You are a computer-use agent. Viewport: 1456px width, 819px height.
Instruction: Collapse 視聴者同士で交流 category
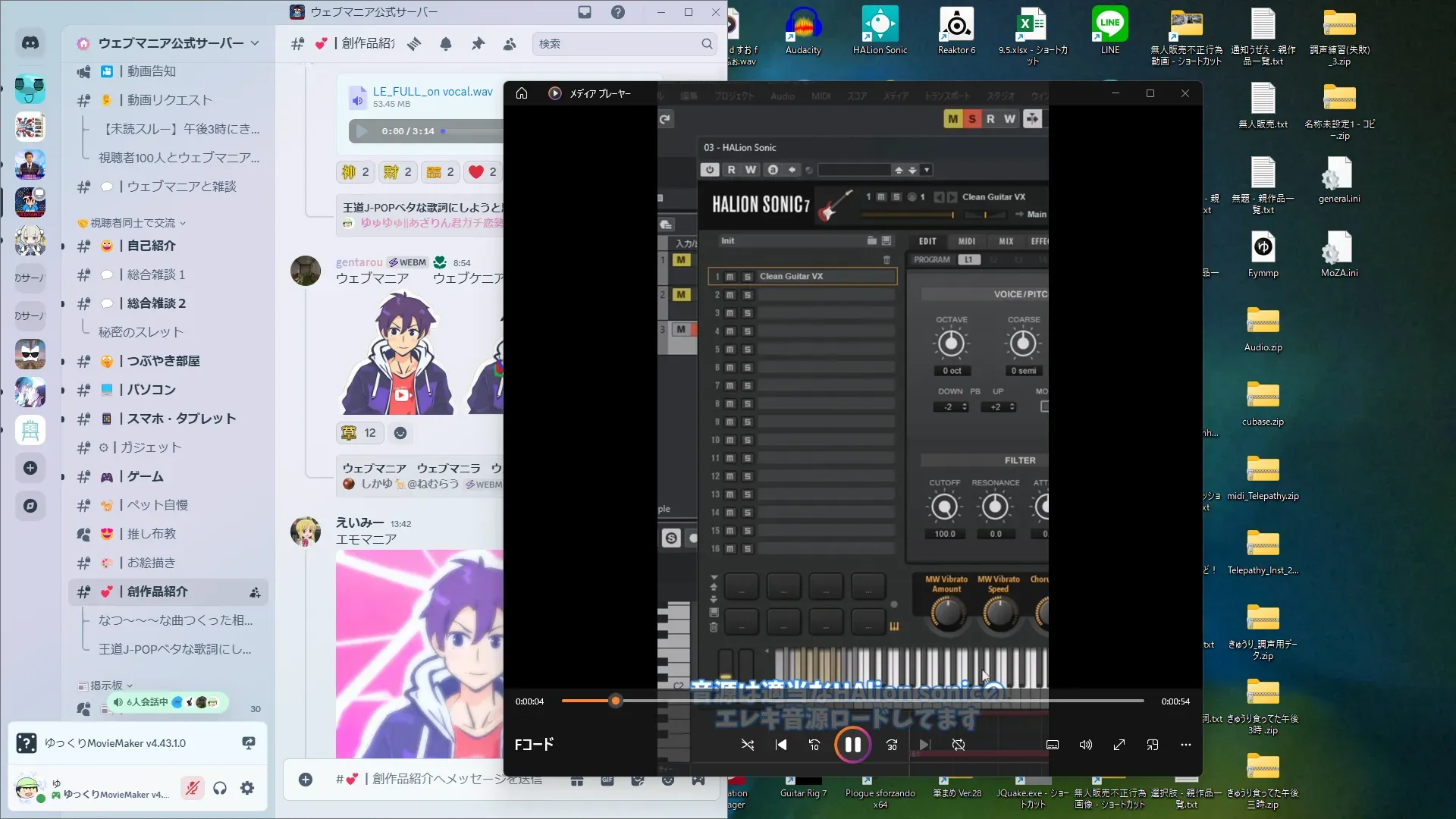[133, 223]
